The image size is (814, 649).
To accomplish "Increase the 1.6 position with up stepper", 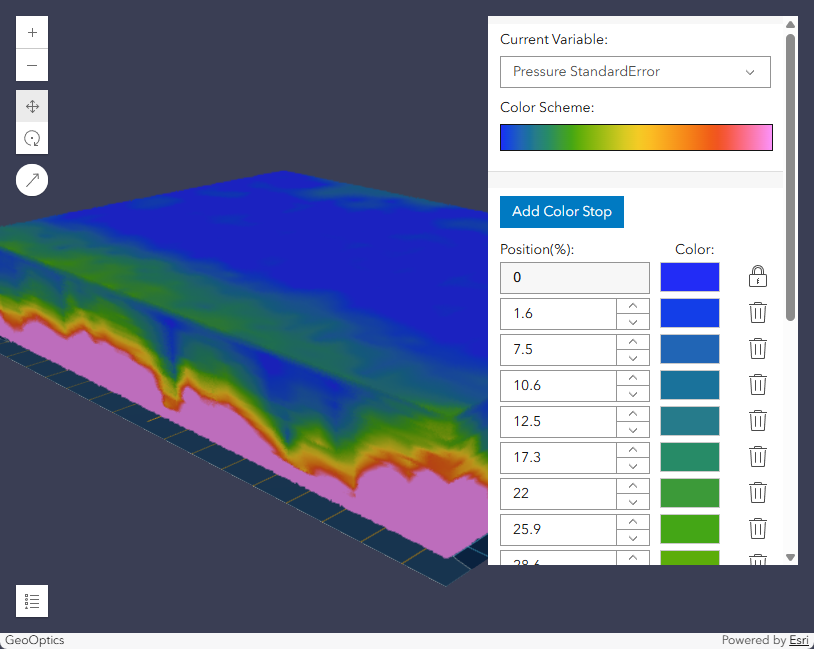I will point(634,306).
